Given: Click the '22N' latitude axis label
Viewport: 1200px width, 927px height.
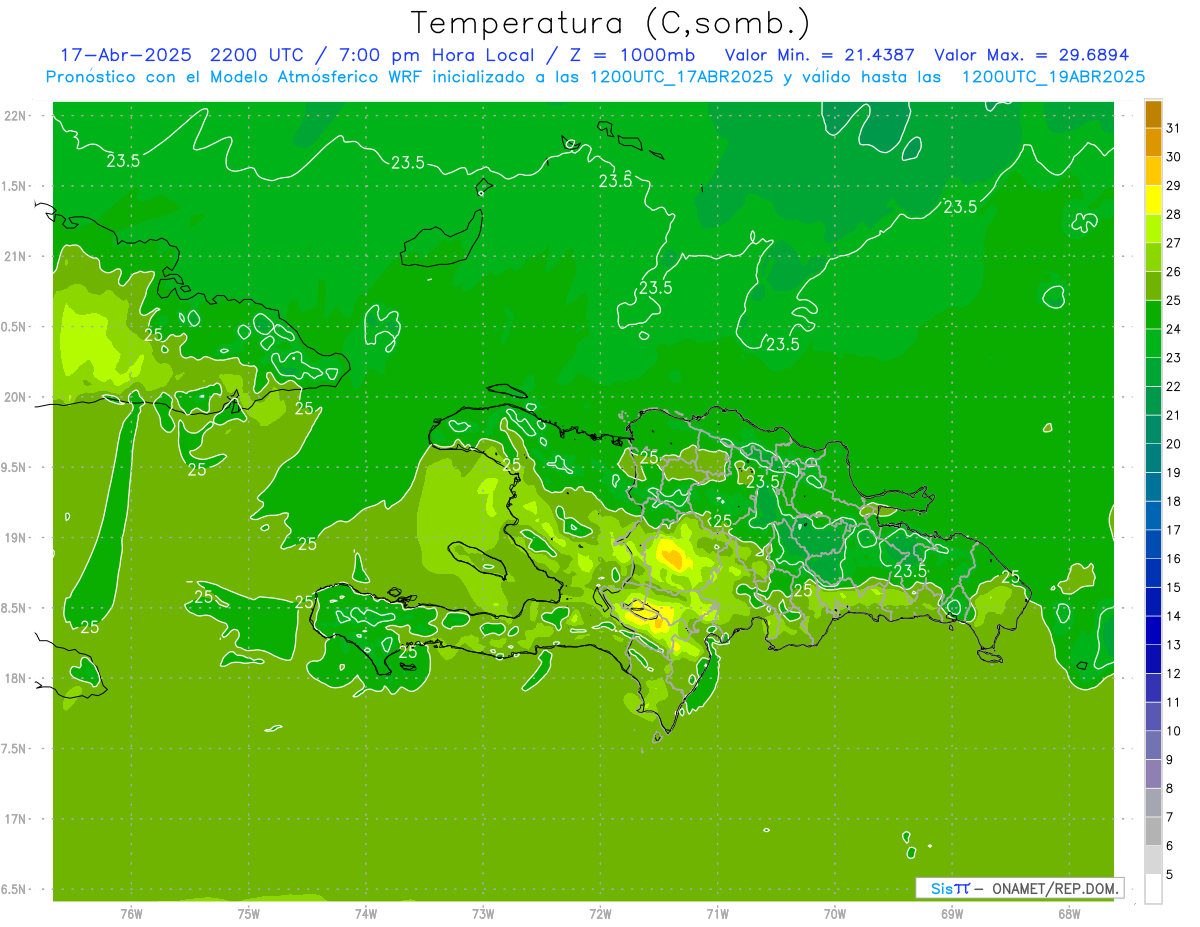Looking at the screenshot, I should [x=16, y=116].
